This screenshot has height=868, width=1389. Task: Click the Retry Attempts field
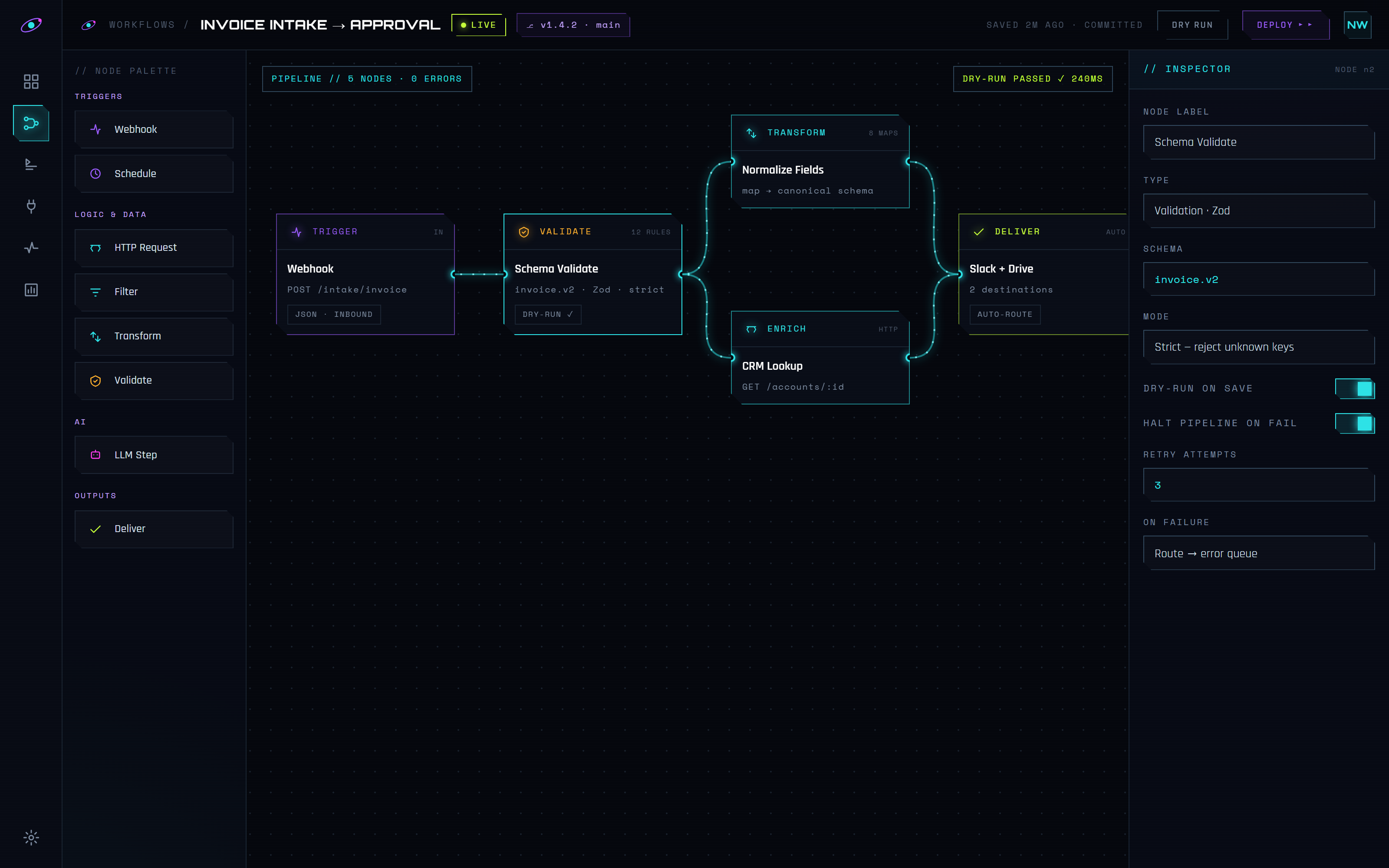pyautogui.click(x=1258, y=485)
